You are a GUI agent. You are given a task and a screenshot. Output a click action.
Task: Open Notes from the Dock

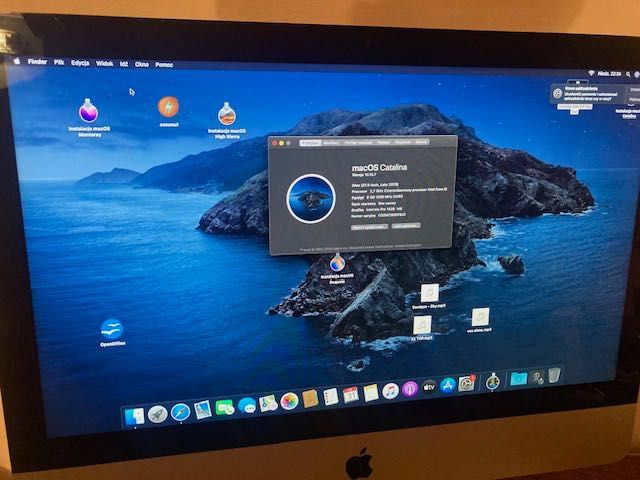[x=371, y=393]
